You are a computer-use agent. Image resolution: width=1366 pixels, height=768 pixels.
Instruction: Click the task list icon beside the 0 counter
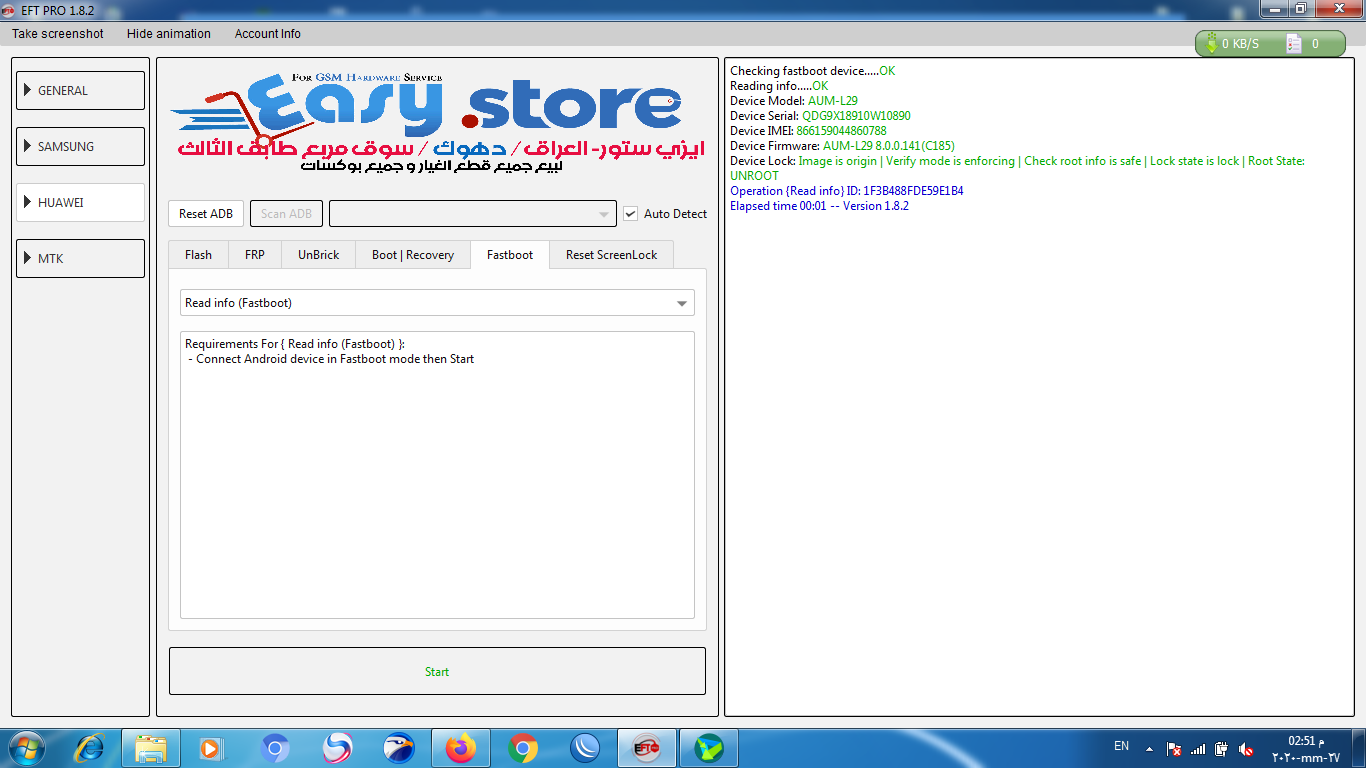pos(1293,43)
